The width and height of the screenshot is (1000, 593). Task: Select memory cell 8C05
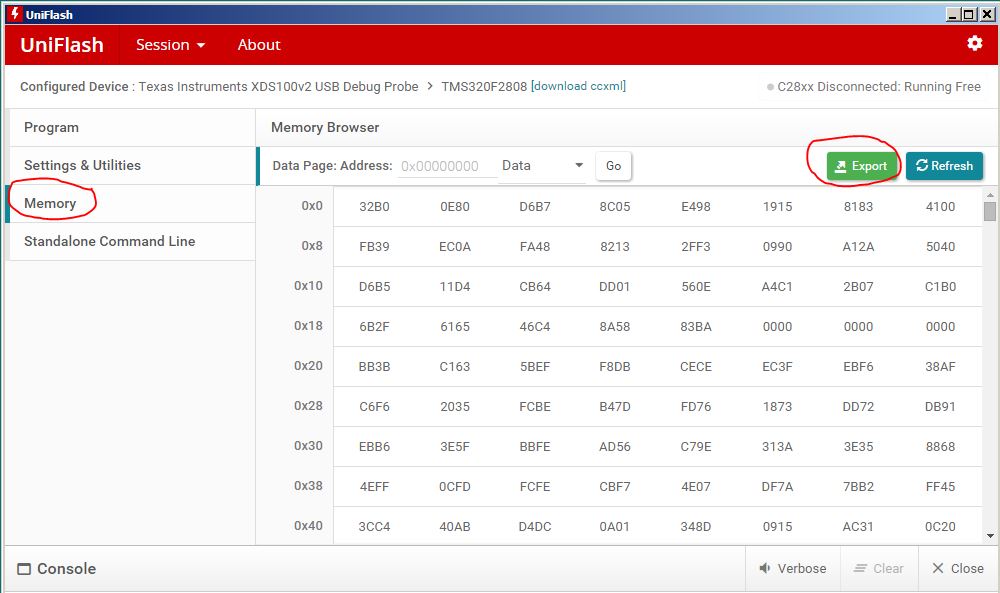[x=615, y=207]
